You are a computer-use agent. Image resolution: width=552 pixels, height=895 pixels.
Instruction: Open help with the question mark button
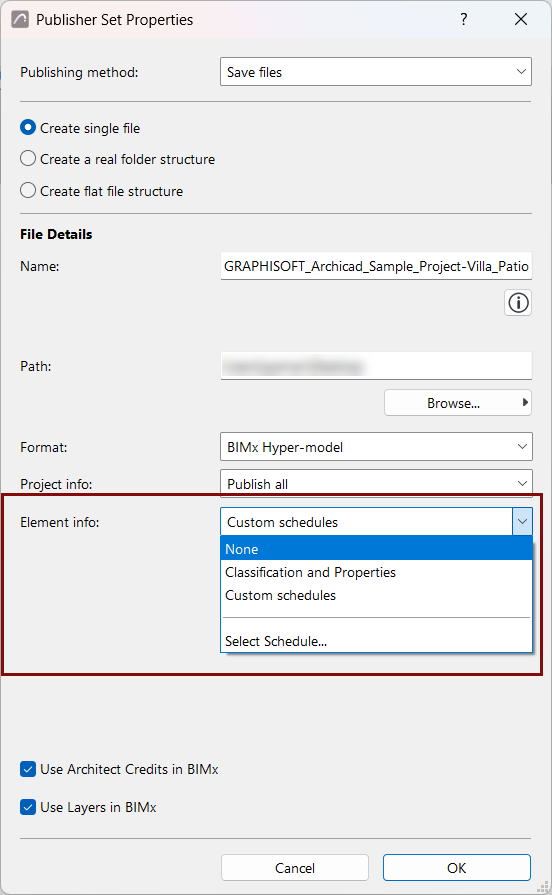[464, 19]
